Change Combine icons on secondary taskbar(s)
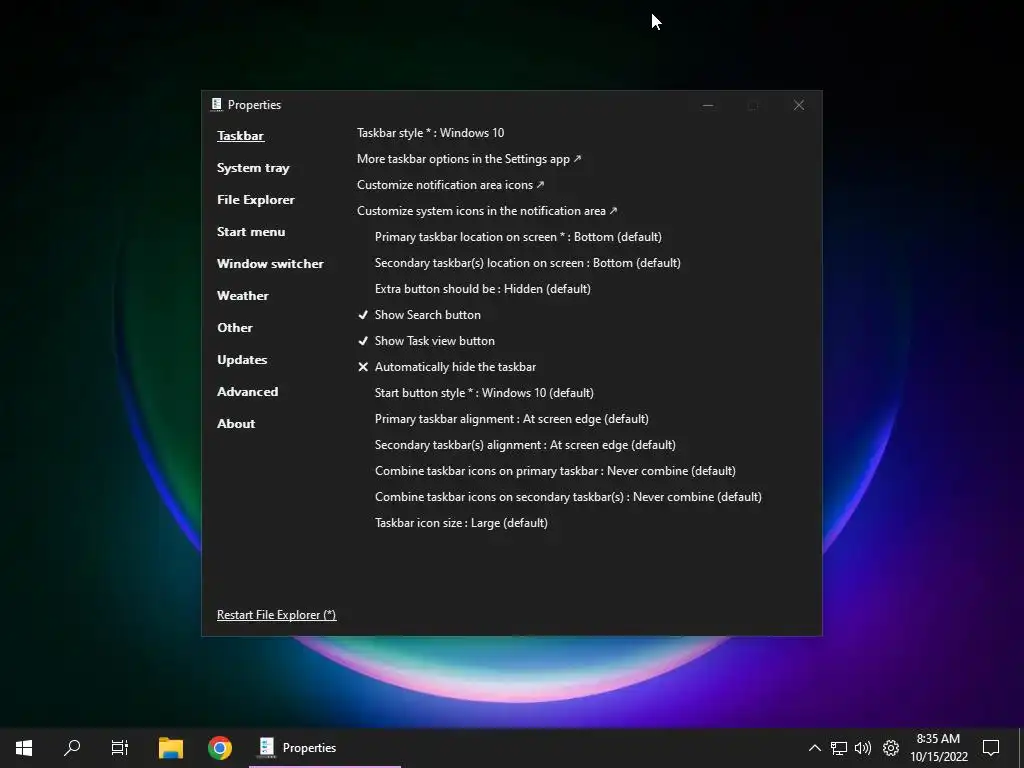1024x768 pixels. (568, 497)
